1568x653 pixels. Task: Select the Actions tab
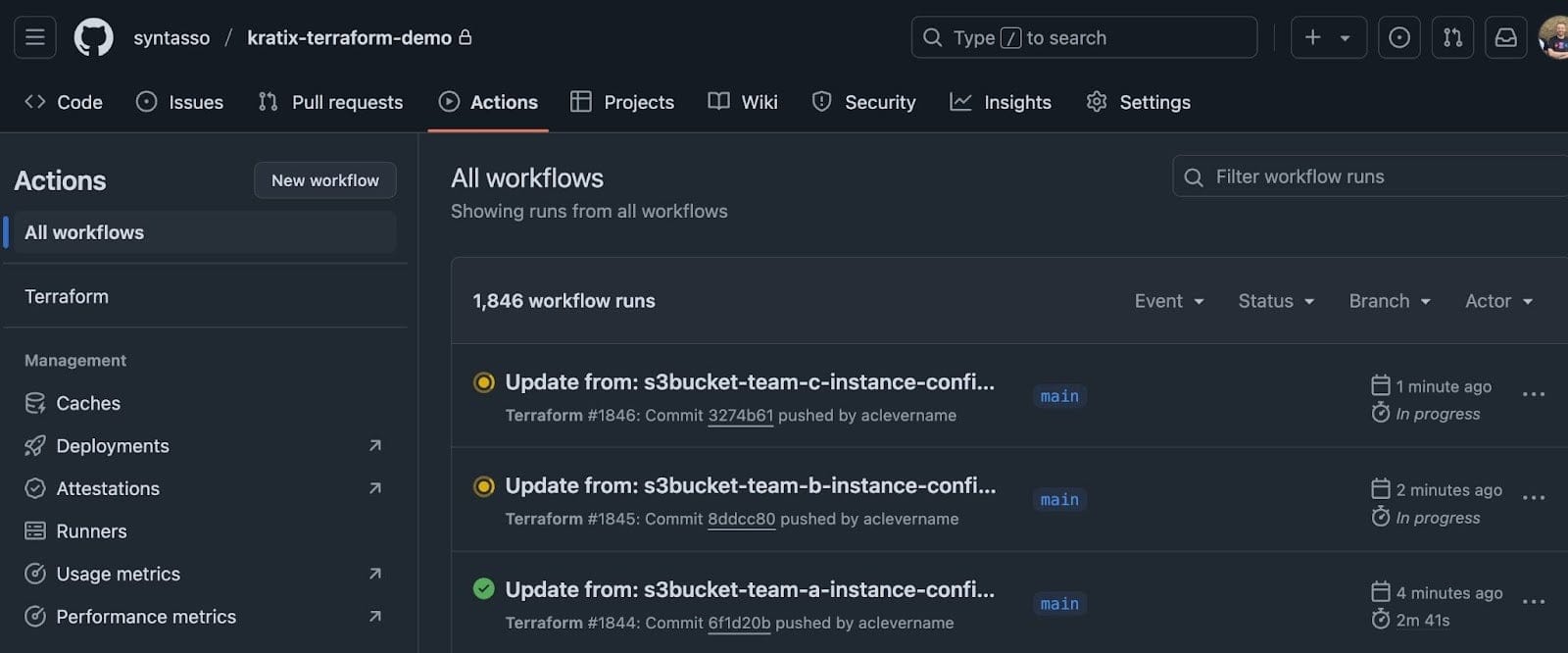[488, 102]
